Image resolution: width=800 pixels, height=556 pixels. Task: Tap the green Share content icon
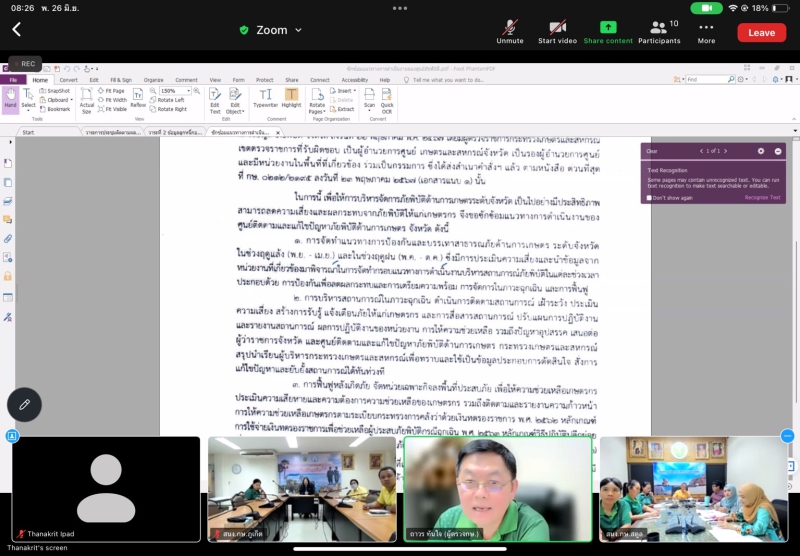(608, 30)
